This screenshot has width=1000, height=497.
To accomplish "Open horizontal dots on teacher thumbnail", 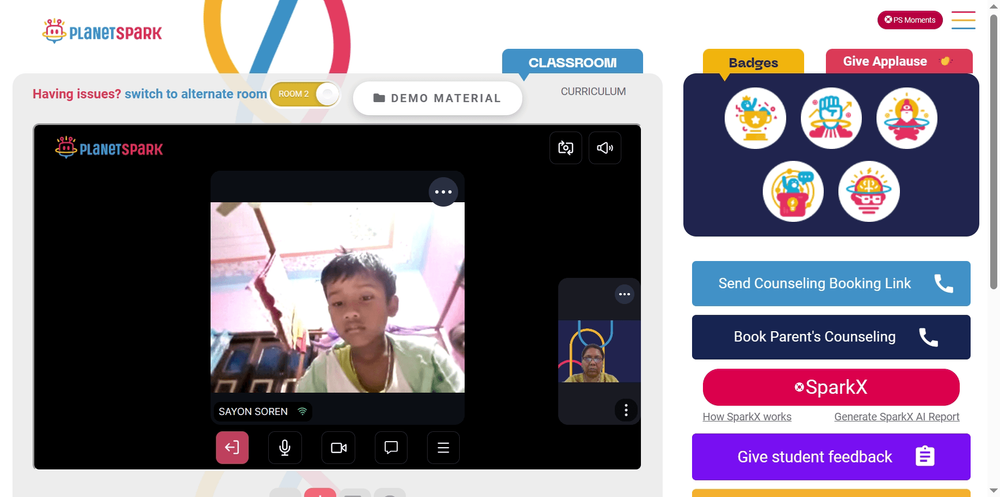I will pos(624,294).
